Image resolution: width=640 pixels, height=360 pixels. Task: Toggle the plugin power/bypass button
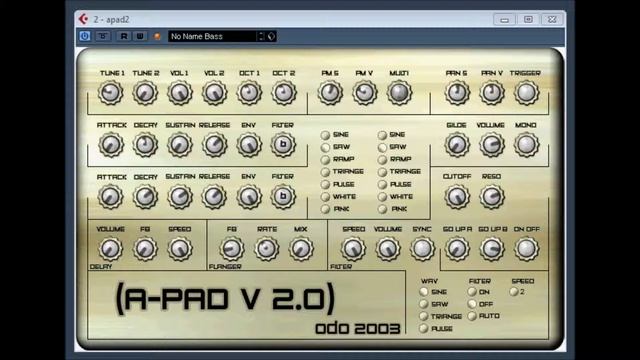point(84,36)
